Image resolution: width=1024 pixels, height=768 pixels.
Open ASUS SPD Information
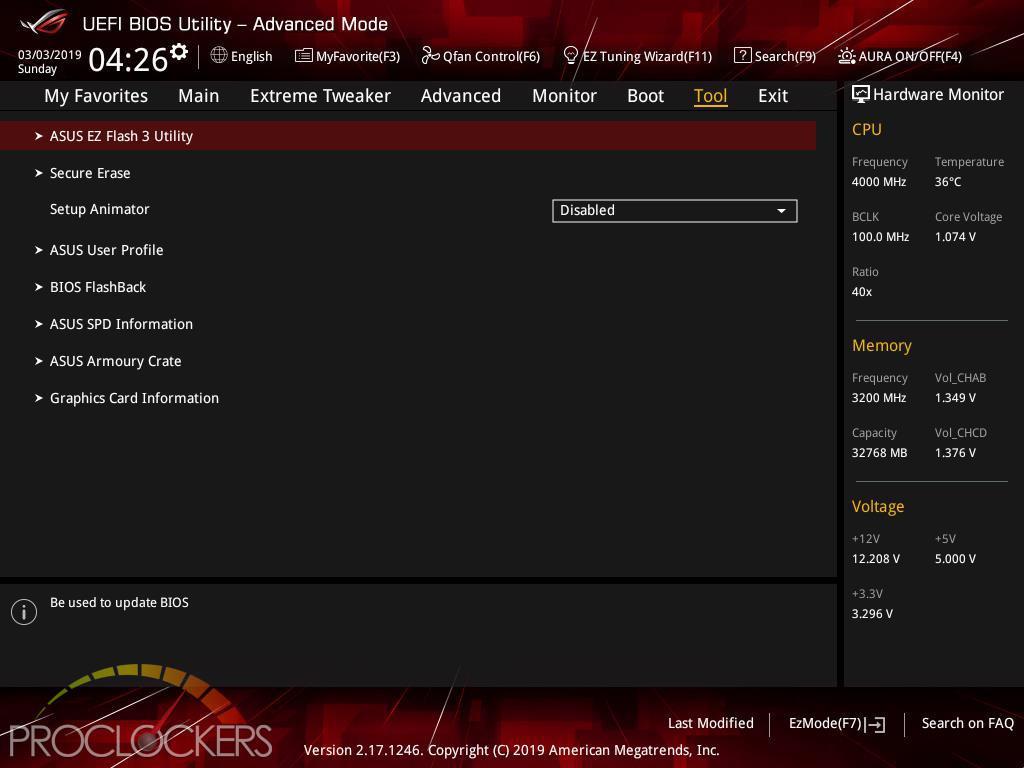click(x=121, y=324)
